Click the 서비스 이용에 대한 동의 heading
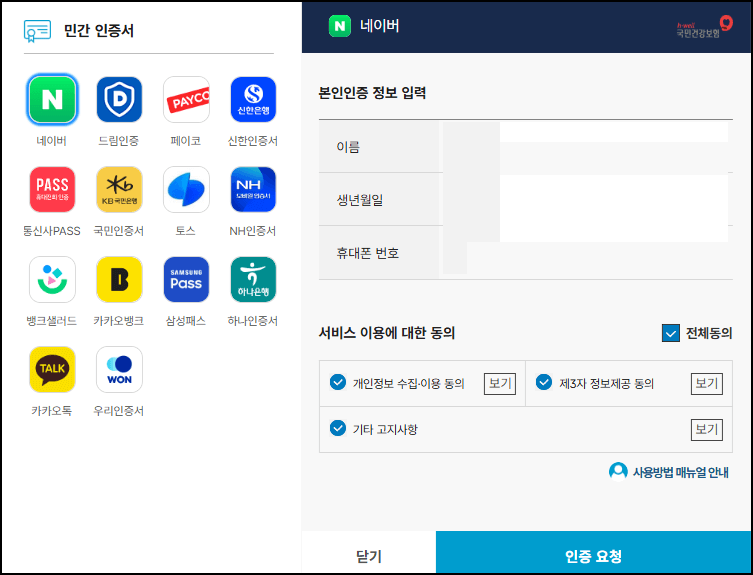This screenshot has width=753, height=575. tap(387, 332)
